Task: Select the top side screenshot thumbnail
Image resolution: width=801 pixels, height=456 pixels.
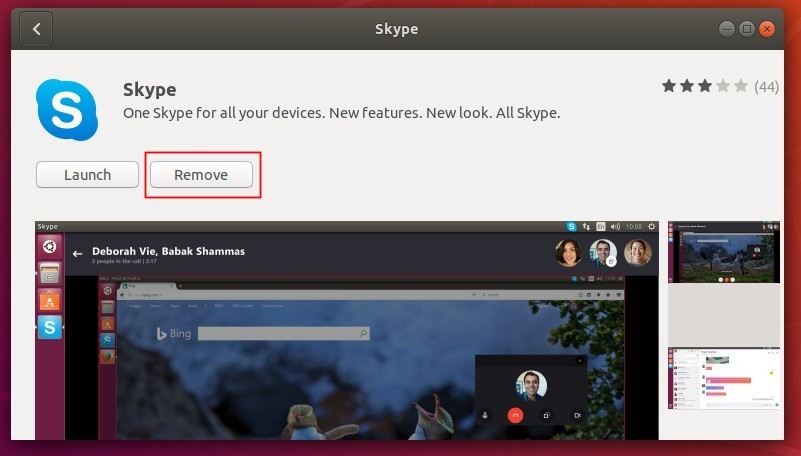Action: [x=724, y=252]
